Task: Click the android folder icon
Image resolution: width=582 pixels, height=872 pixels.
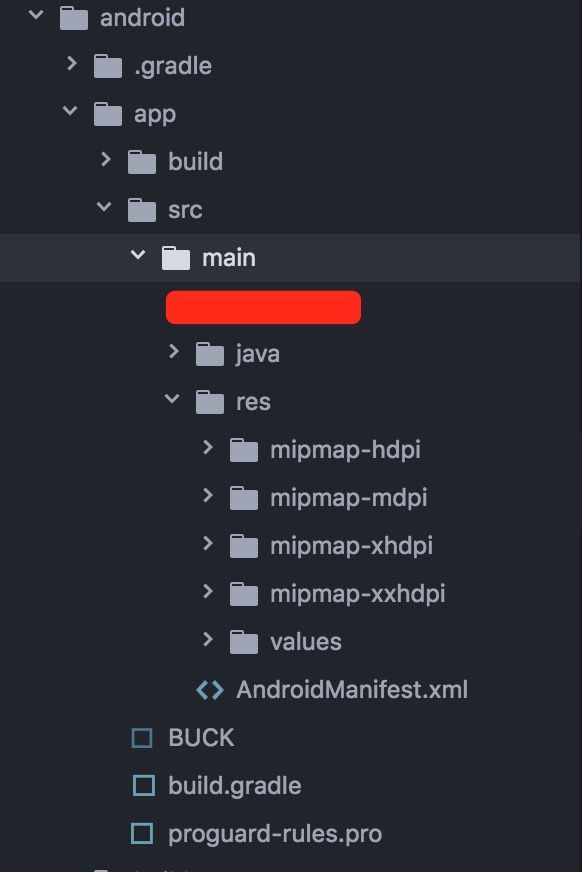Action: (x=73, y=18)
